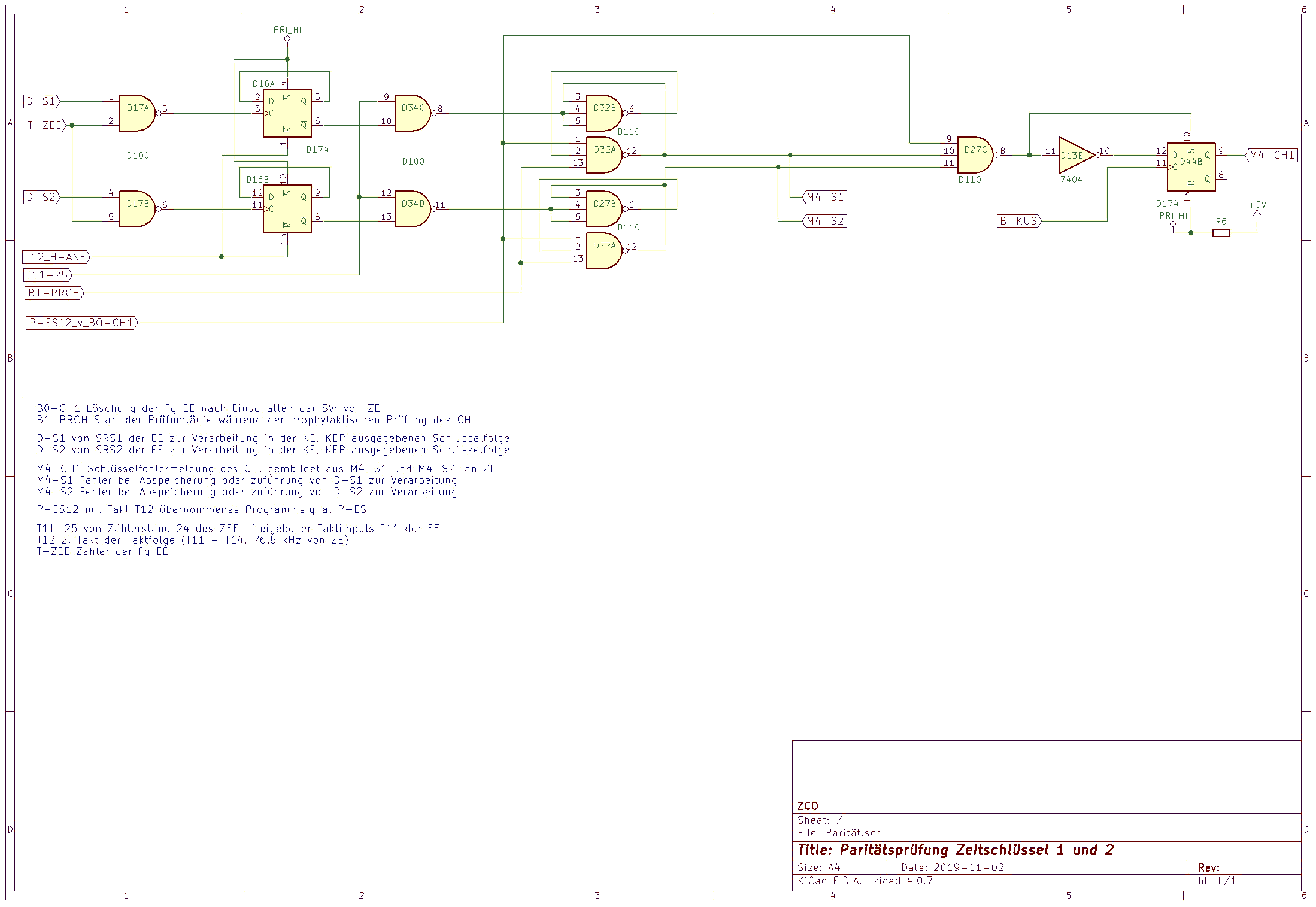The width and height of the screenshot is (1316, 907).
Task: Select the B-KUS input label
Action: (1020, 221)
